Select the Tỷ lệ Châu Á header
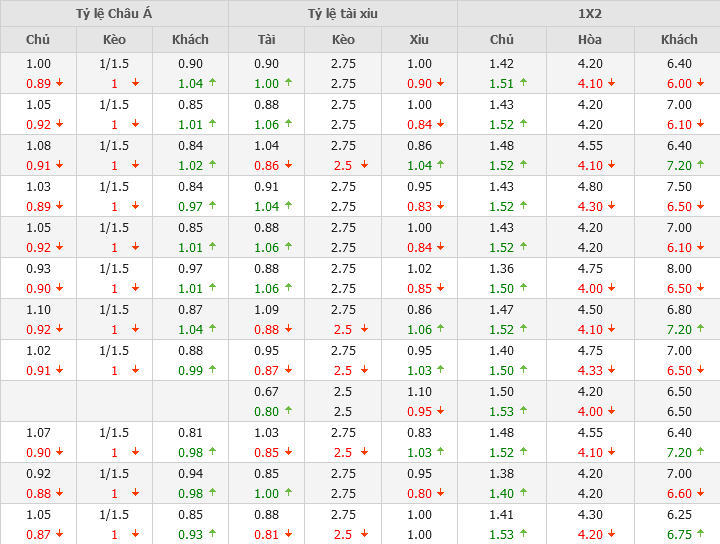Image resolution: width=720 pixels, height=544 pixels. coord(114,14)
